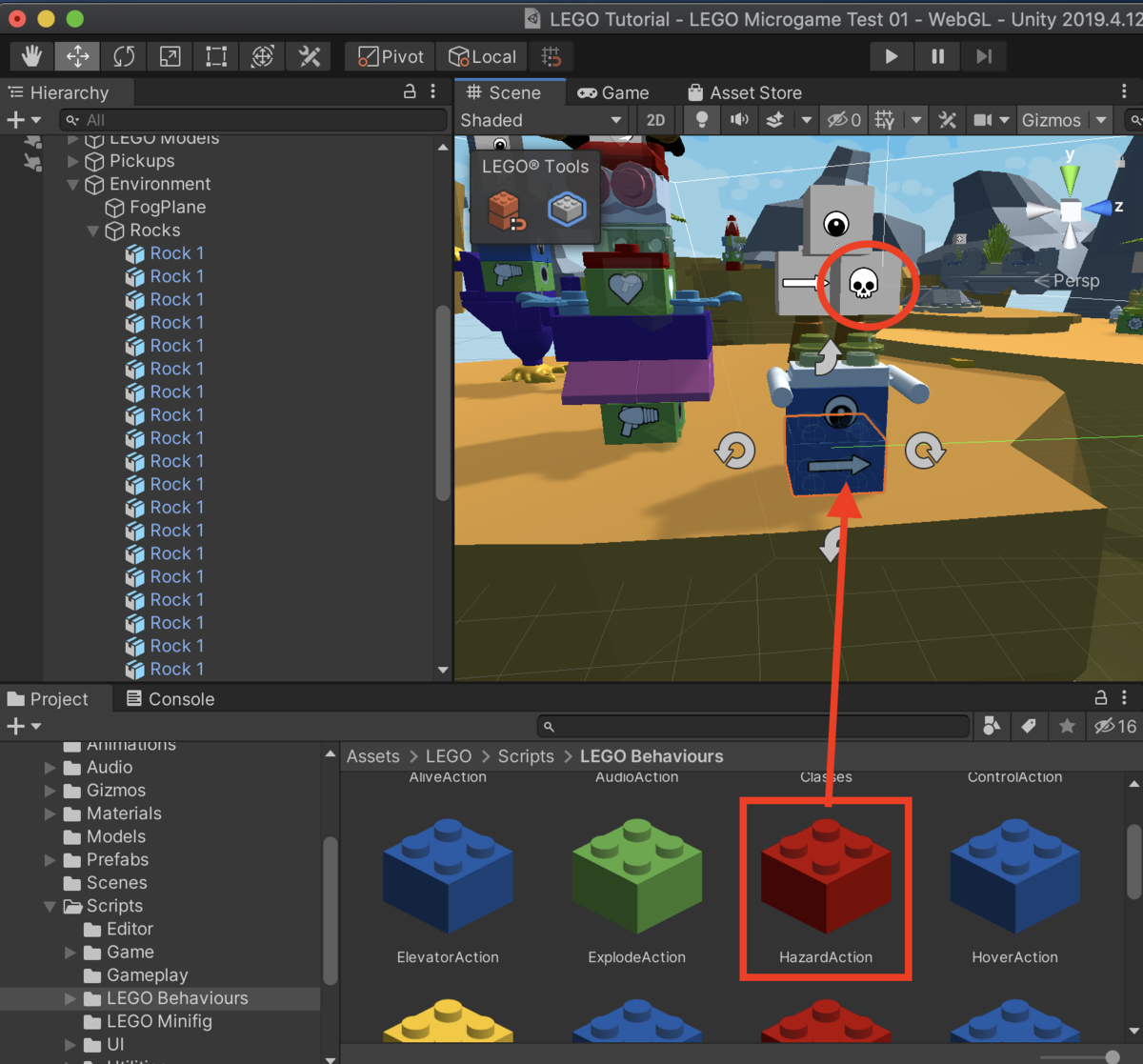Open custom editor tools

(309, 56)
